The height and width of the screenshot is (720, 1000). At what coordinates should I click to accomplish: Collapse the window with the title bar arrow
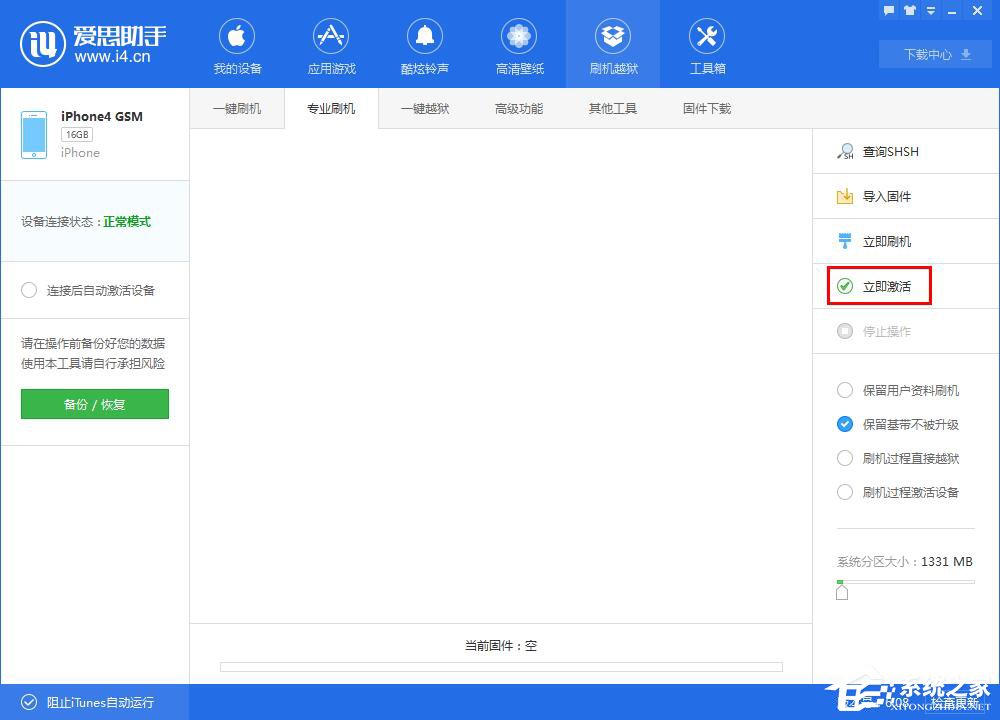pos(930,10)
